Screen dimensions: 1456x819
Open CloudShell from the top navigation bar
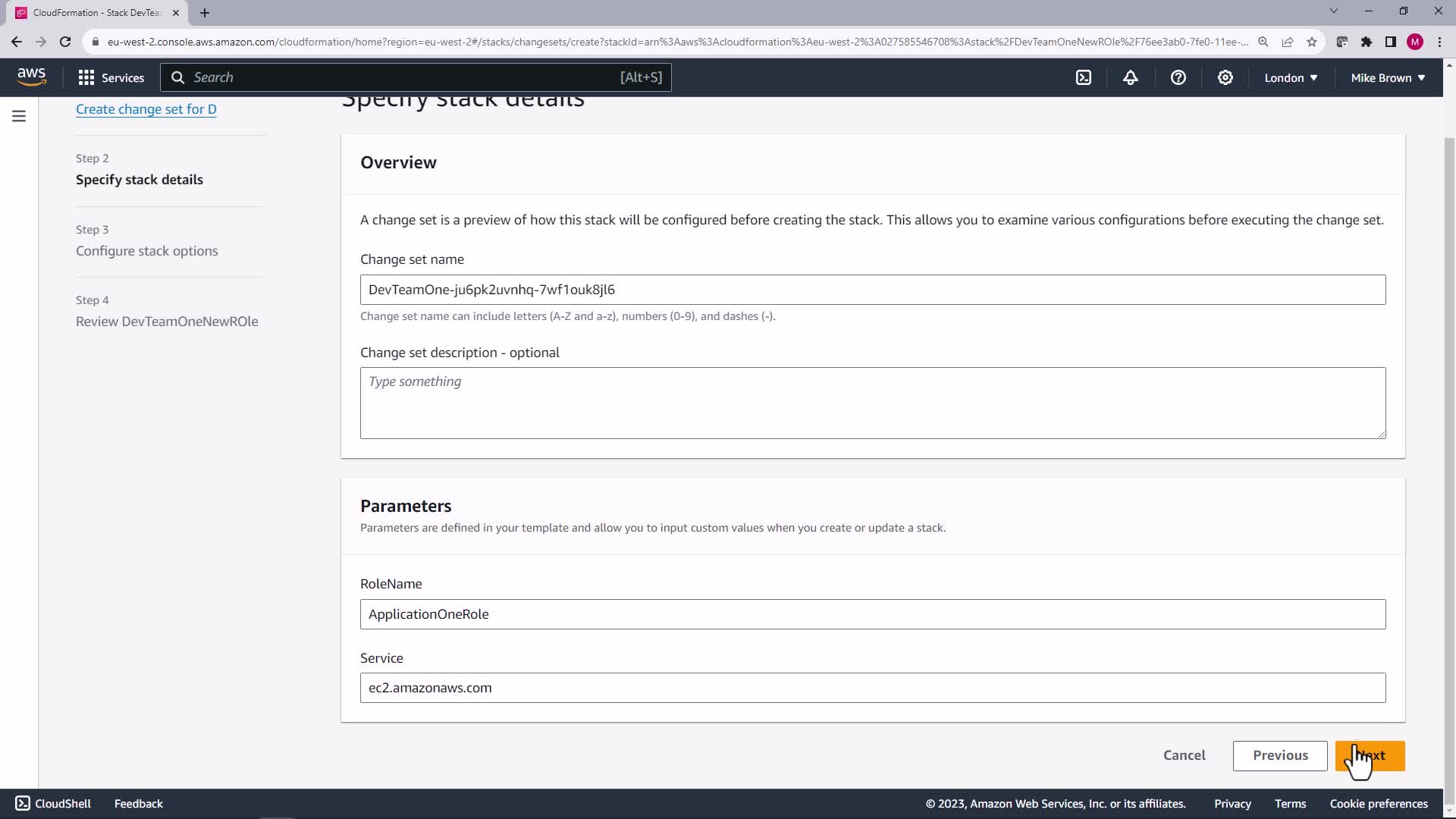pyautogui.click(x=1084, y=77)
